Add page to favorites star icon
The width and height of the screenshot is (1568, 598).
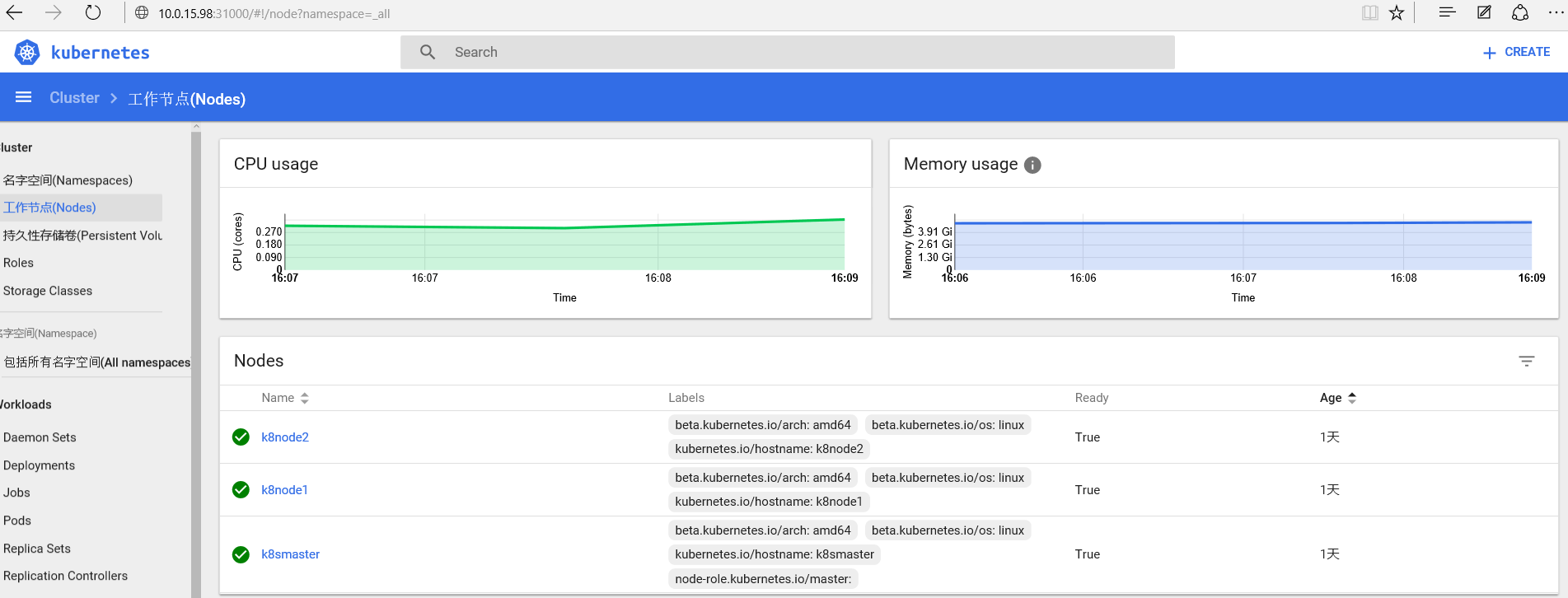[x=1397, y=13]
